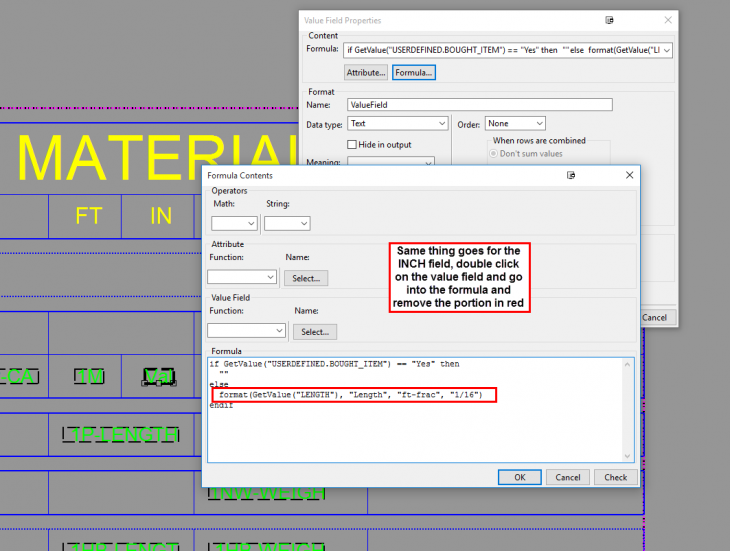
Task: Confirm the formula with OK button
Action: [520, 477]
